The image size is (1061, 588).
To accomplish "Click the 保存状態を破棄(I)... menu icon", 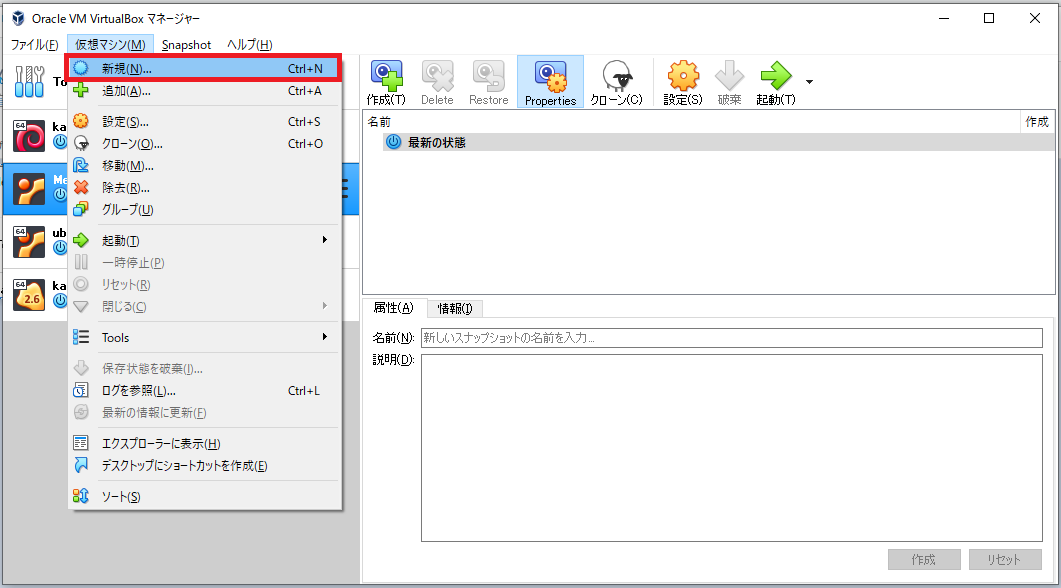I will 81,368.
